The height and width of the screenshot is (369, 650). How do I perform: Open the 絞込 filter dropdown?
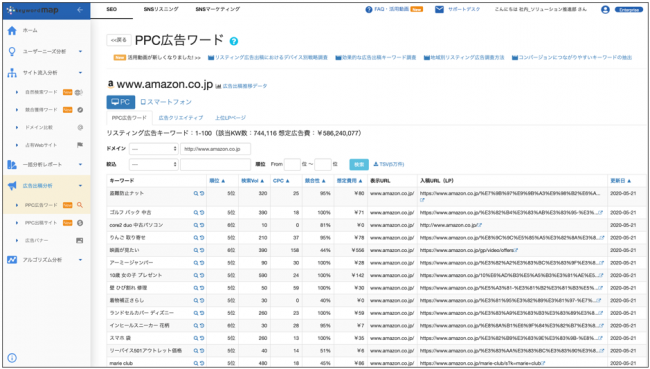coord(153,165)
